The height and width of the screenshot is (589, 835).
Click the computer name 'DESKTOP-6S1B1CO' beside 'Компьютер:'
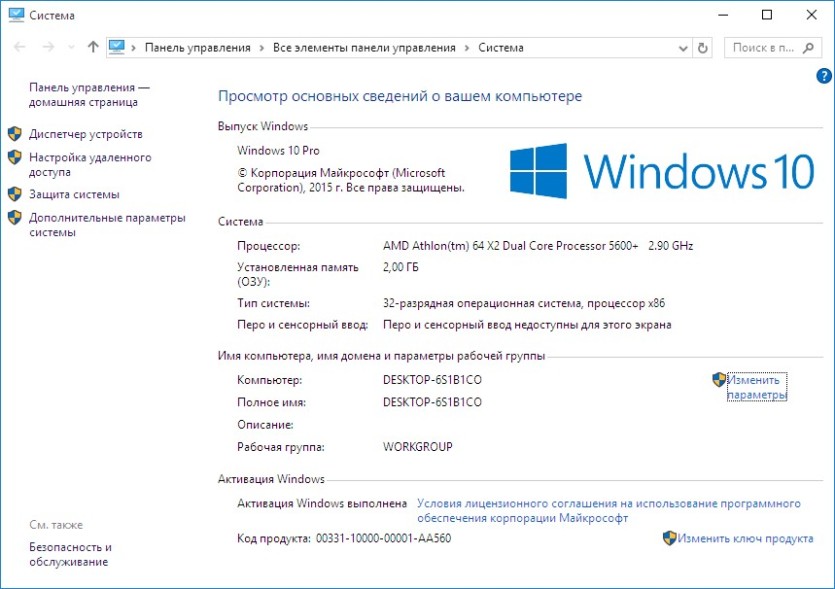[x=432, y=380]
